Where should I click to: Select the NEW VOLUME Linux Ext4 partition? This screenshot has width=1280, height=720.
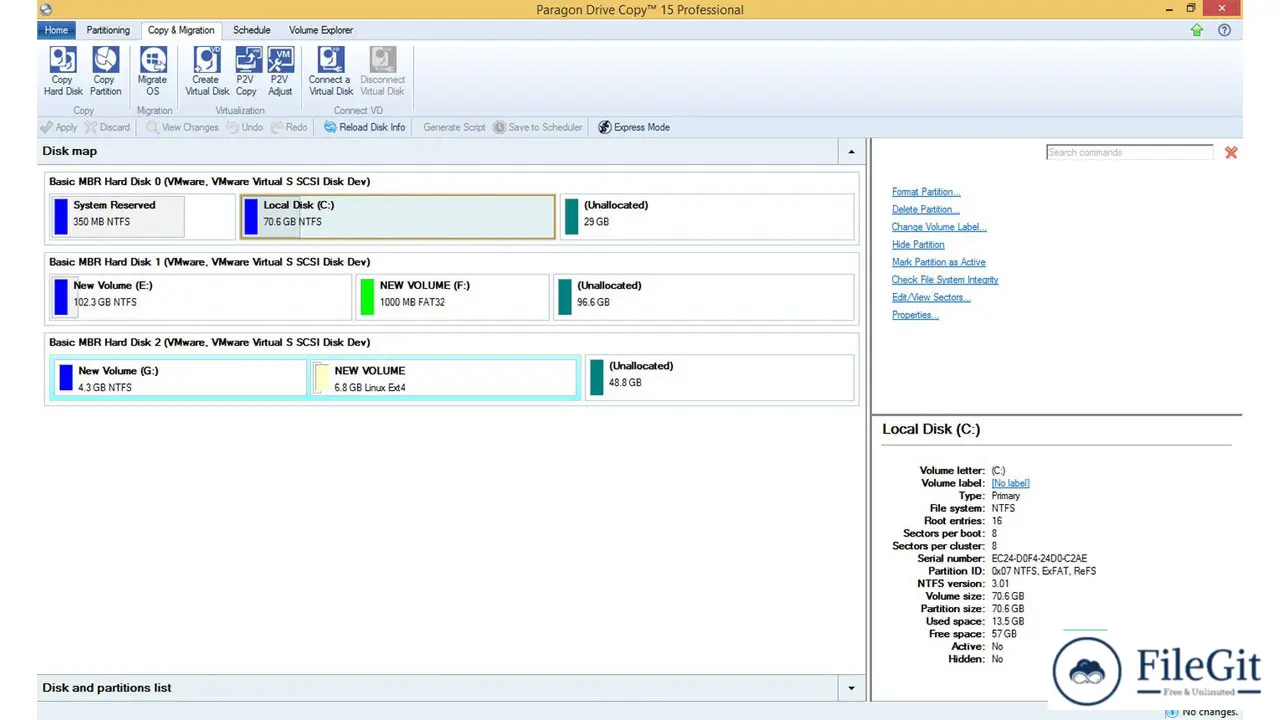click(445, 378)
